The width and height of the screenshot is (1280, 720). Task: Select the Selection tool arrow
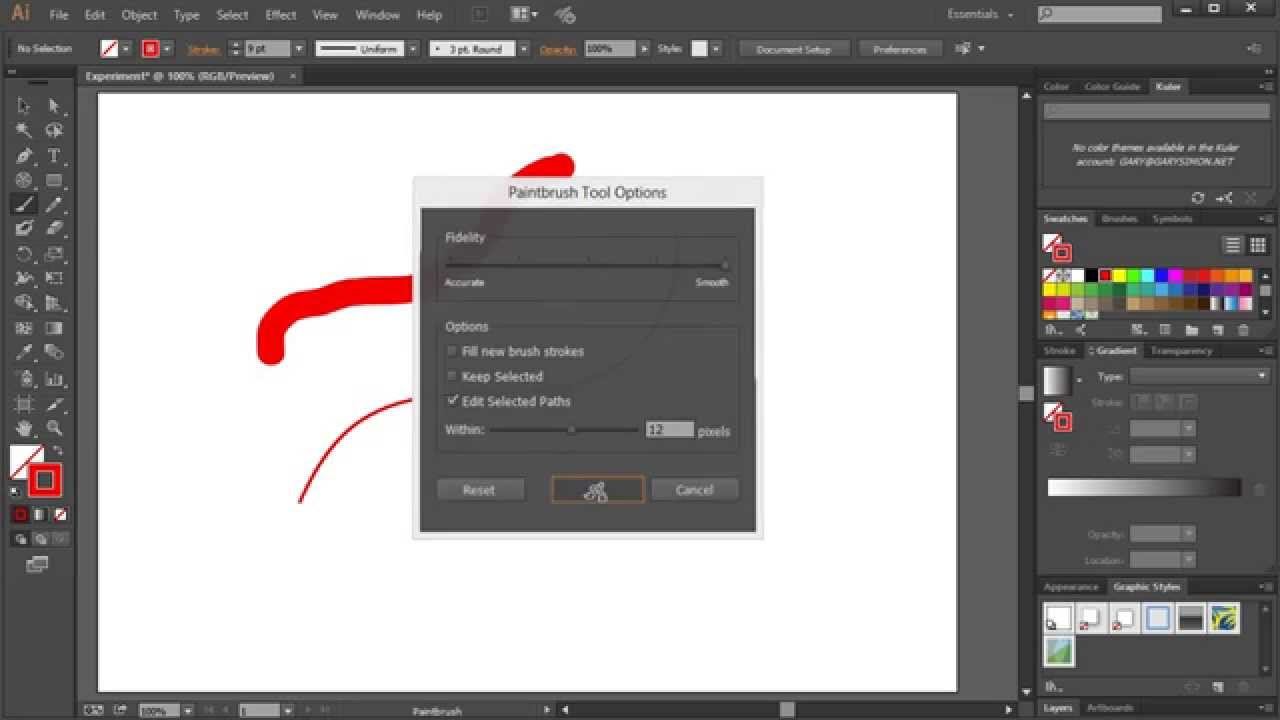click(x=24, y=106)
